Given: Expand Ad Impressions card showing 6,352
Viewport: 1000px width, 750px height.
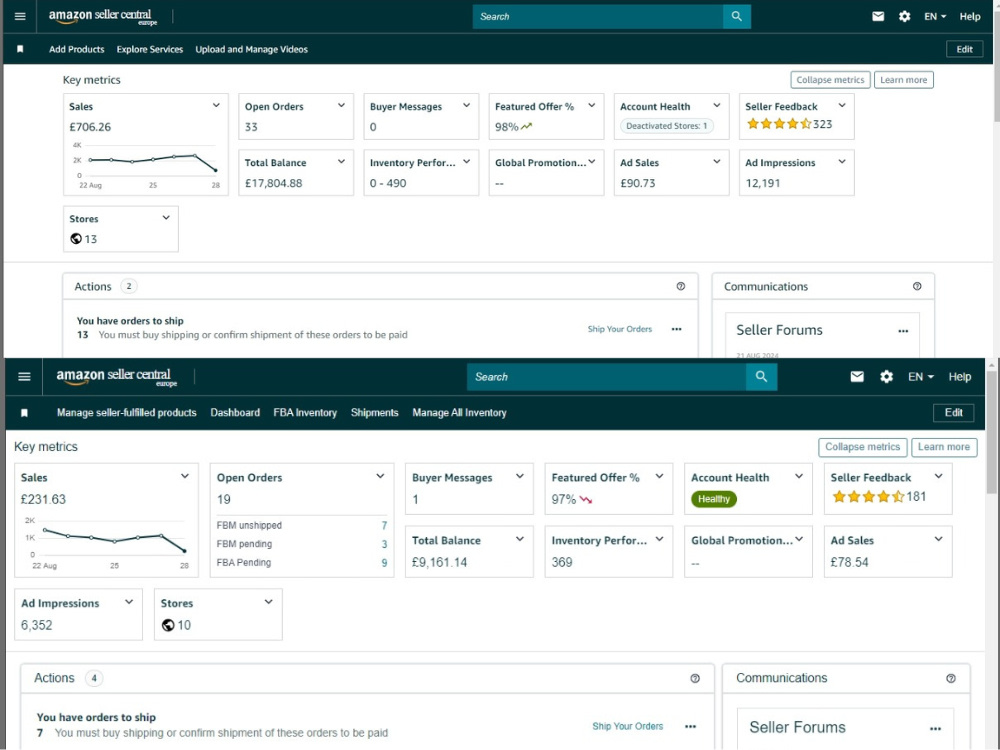Looking at the screenshot, I should (129, 602).
